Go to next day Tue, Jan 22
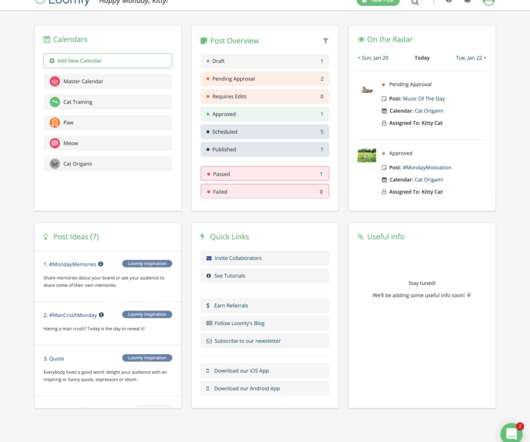The image size is (530, 442). (471, 58)
